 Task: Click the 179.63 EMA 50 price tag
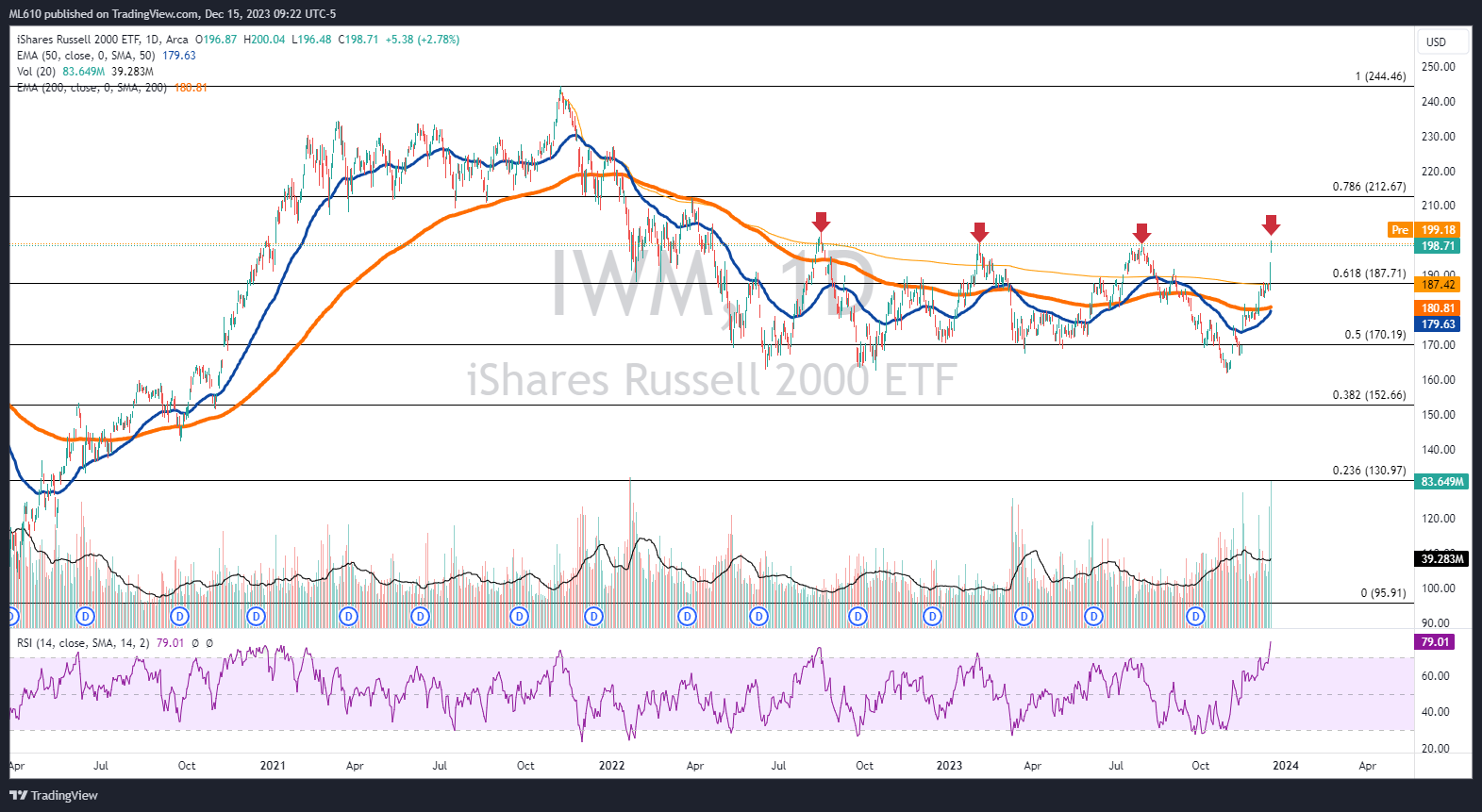[x=1439, y=324]
